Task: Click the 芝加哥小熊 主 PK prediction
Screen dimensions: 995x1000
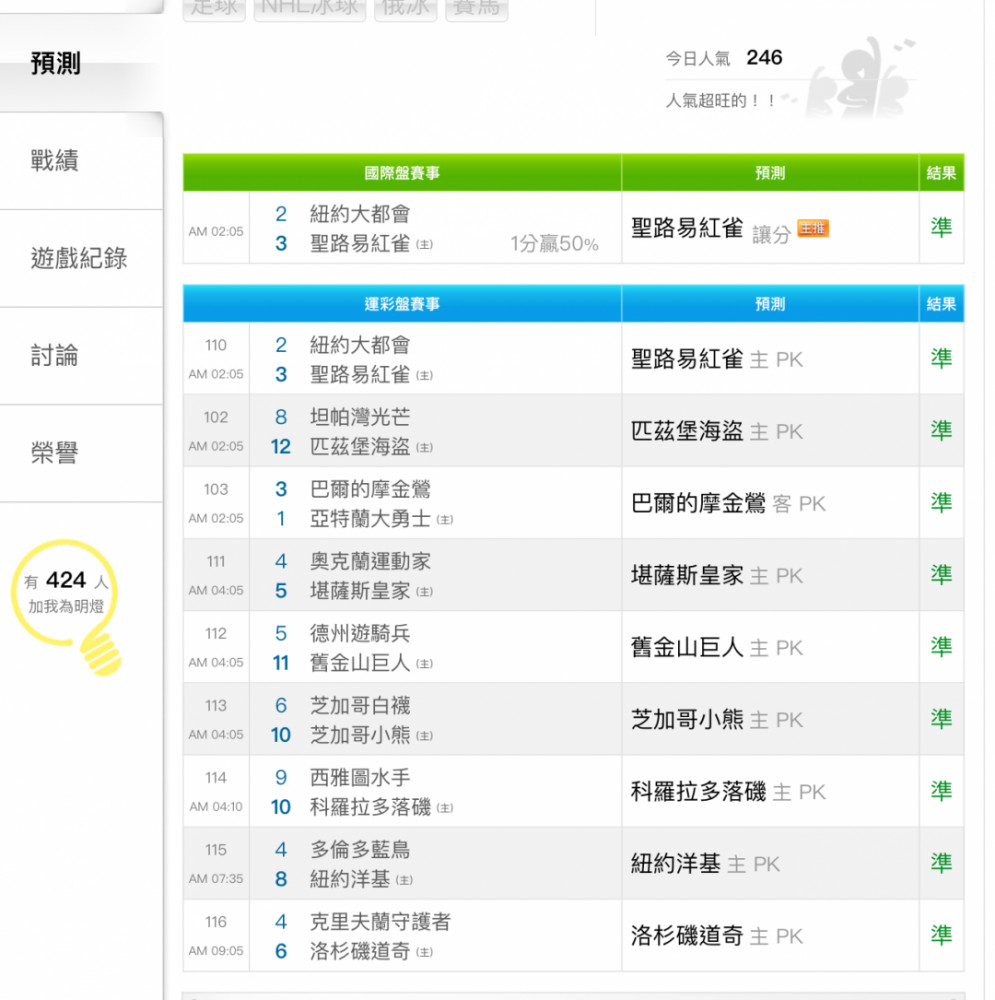Action: 717,719
